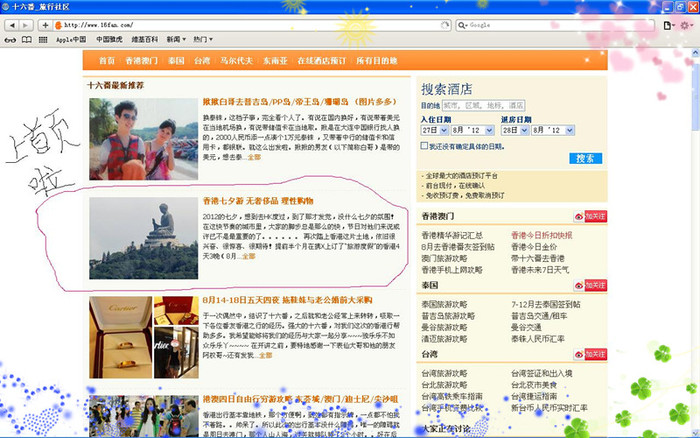Open 香港精华游记汇总 link

coord(452,235)
